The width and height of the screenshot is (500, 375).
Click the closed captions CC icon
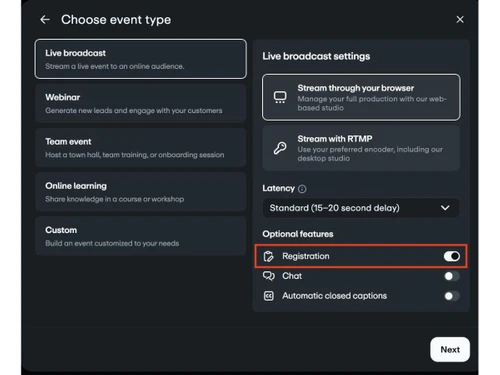(269, 296)
